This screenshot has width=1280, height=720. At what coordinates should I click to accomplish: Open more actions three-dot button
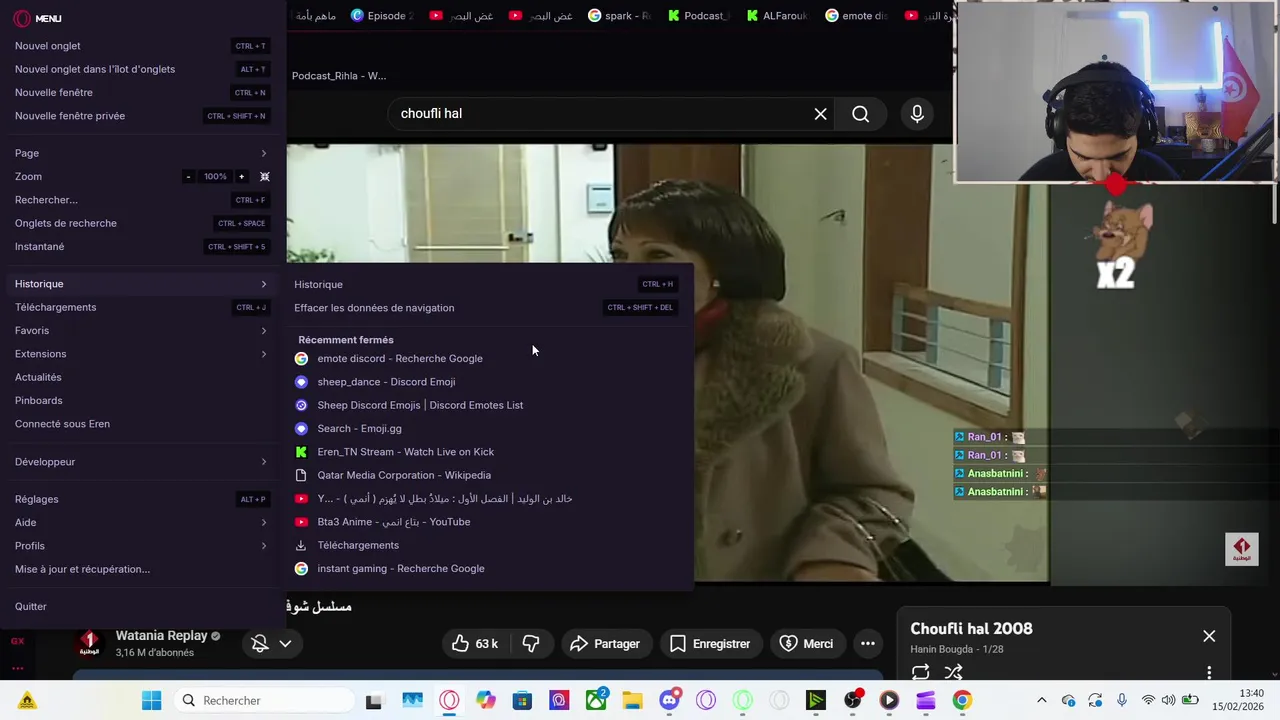[x=868, y=644]
